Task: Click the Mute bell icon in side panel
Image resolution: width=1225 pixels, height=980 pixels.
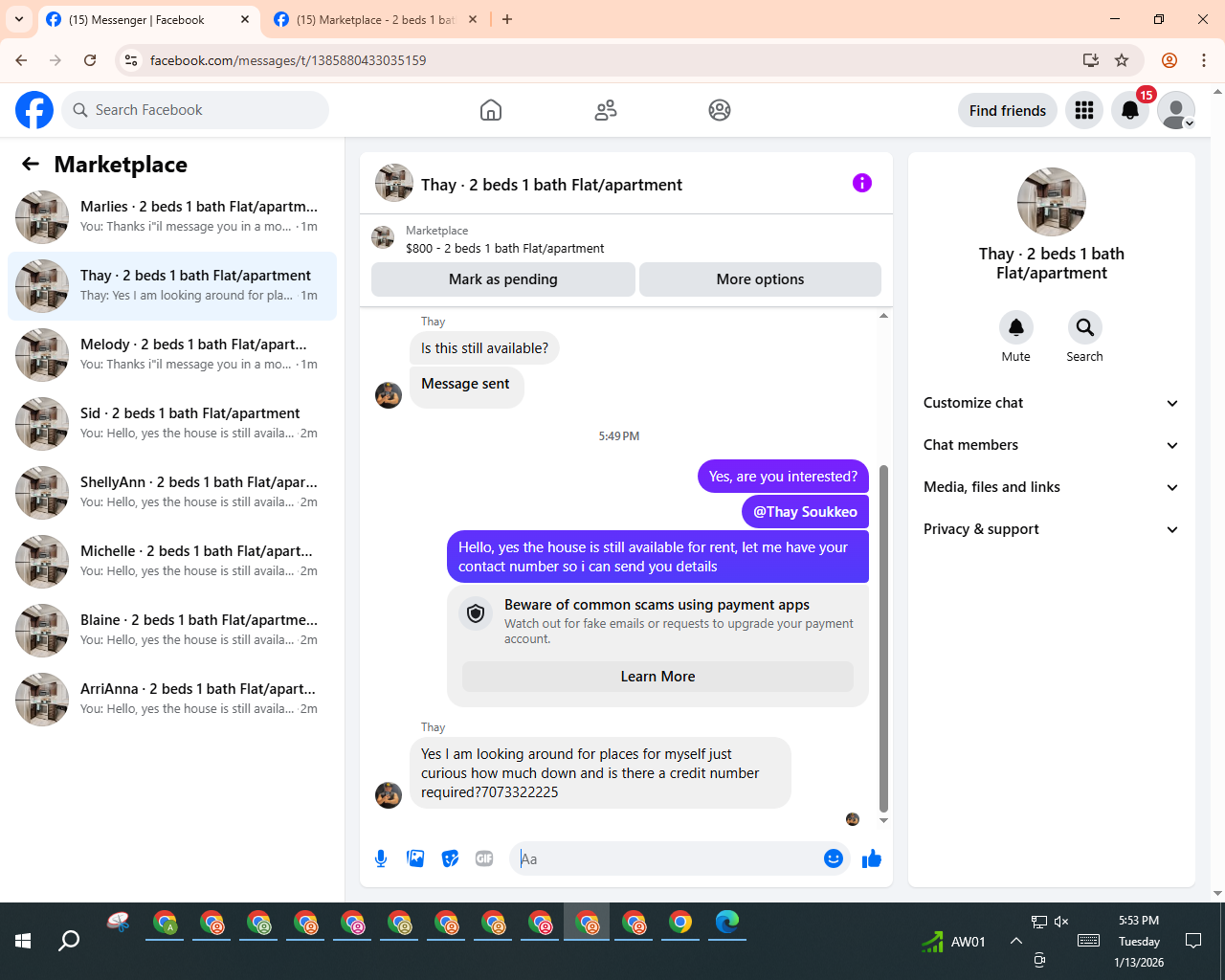Action: (1016, 327)
